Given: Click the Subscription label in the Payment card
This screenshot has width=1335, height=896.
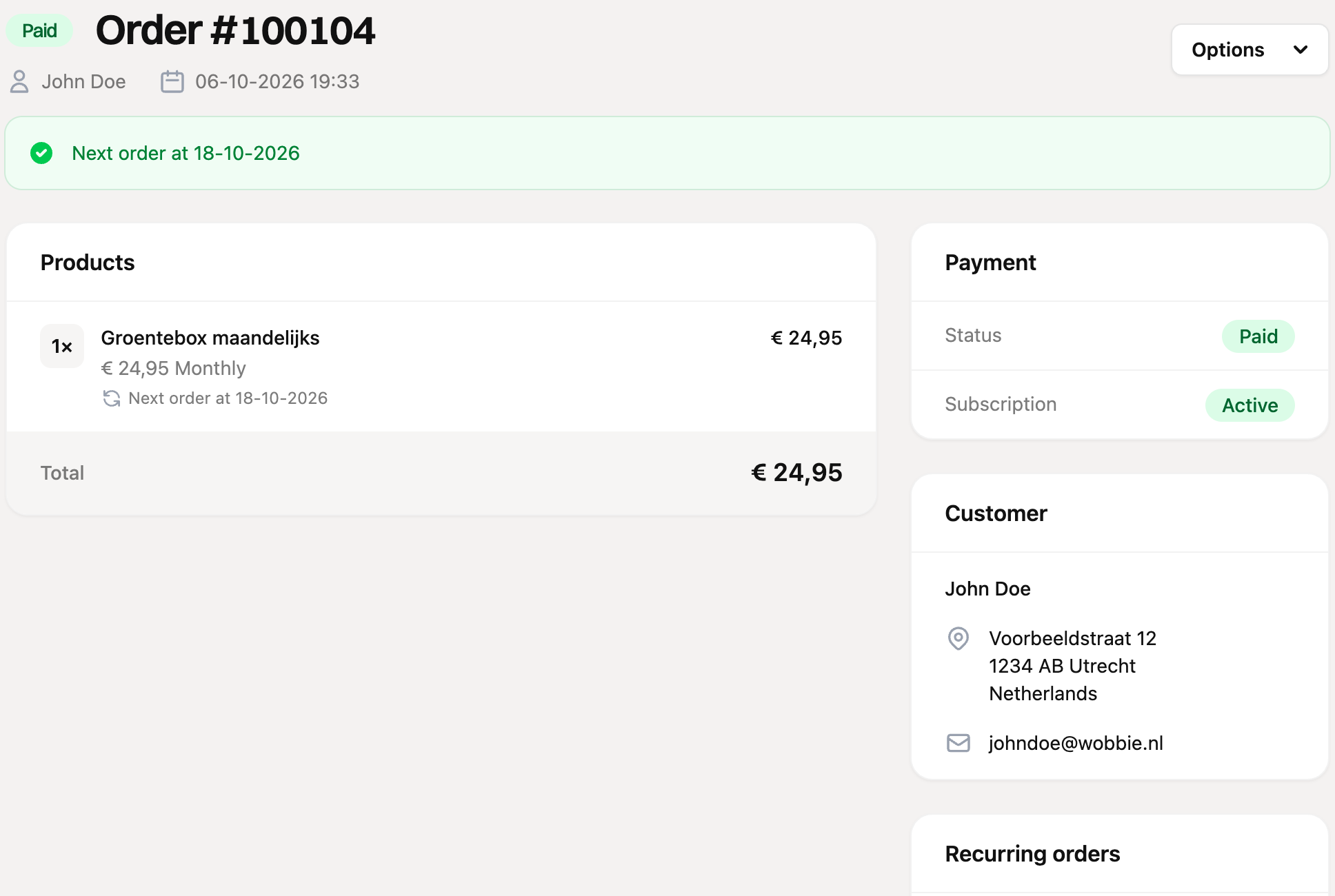Looking at the screenshot, I should point(1001,404).
